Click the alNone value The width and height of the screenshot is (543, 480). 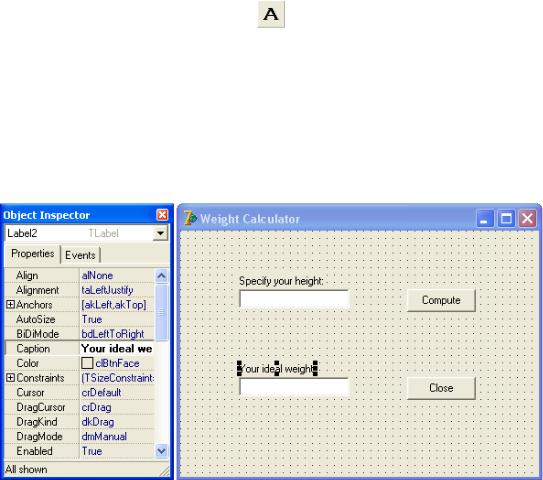[x=97, y=276]
